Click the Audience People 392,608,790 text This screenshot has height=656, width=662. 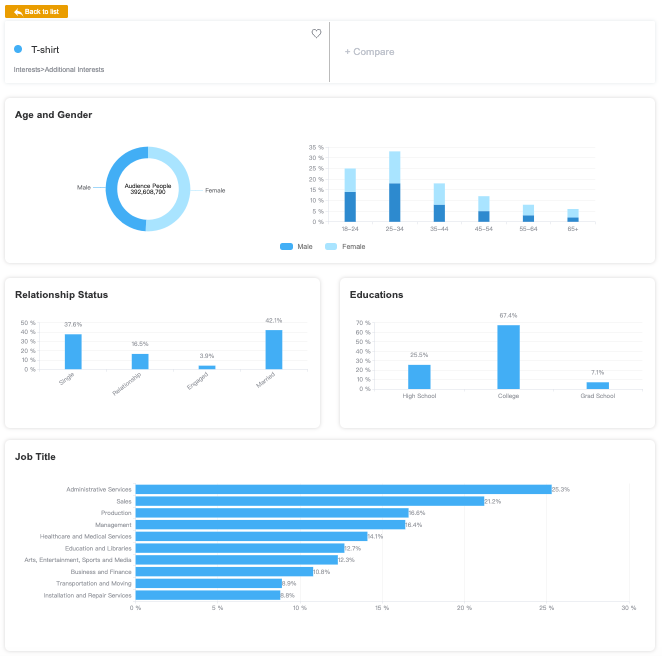(x=148, y=189)
